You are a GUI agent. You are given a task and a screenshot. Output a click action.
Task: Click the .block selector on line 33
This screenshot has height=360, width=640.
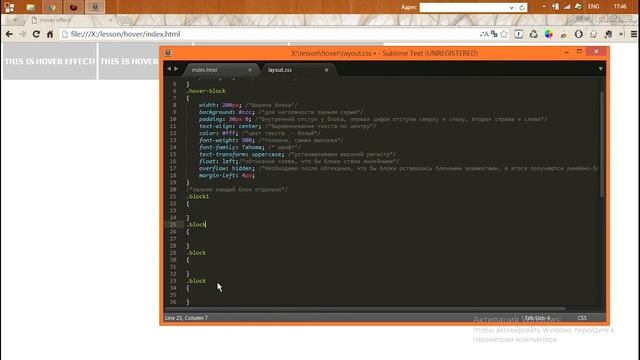[x=196, y=281]
